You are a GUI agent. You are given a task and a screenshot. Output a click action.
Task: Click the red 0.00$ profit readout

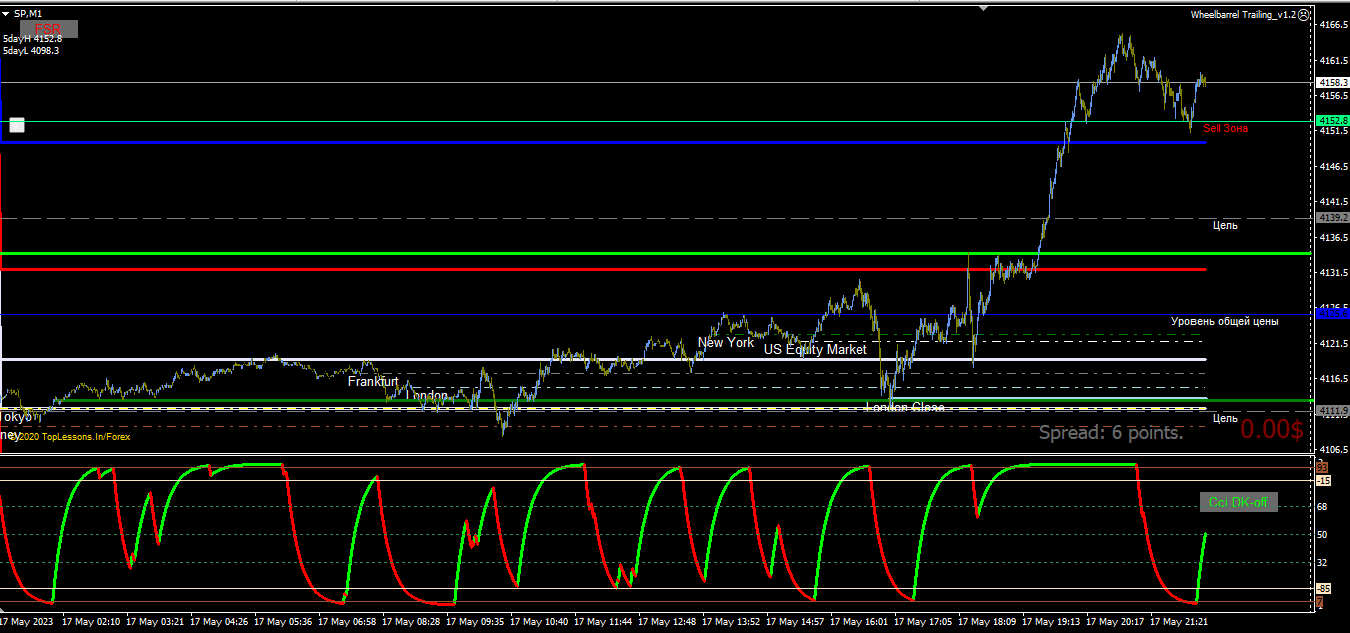1272,430
